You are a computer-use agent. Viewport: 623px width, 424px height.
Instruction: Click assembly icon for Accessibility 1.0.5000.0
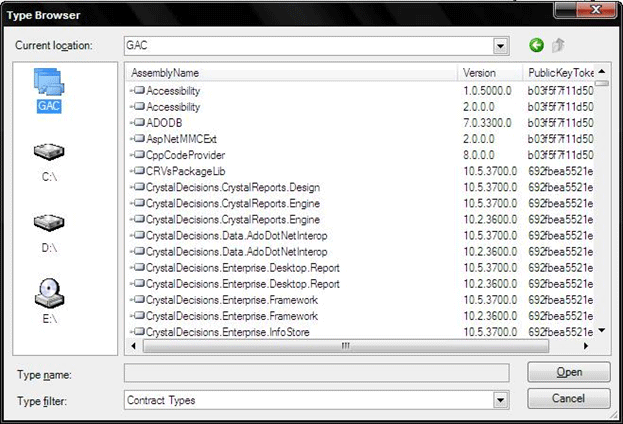coord(139,90)
